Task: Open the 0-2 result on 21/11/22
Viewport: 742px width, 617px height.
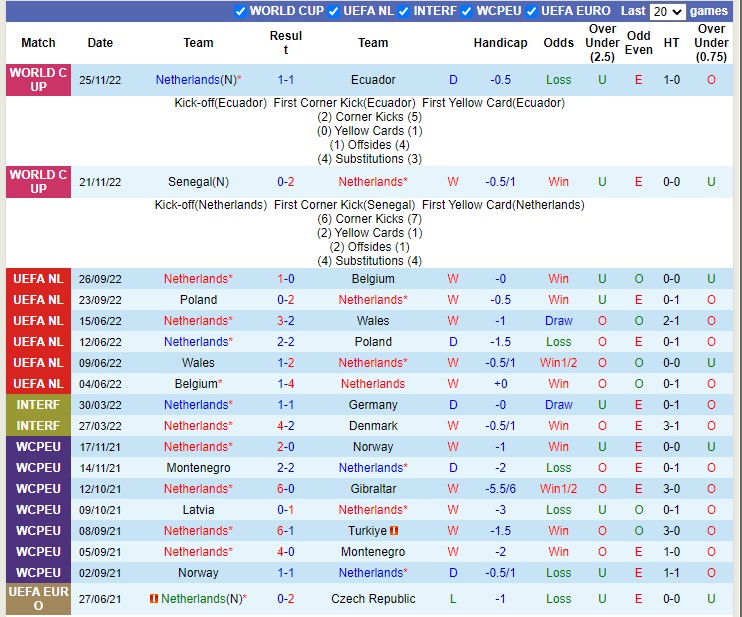Action: coord(285,182)
